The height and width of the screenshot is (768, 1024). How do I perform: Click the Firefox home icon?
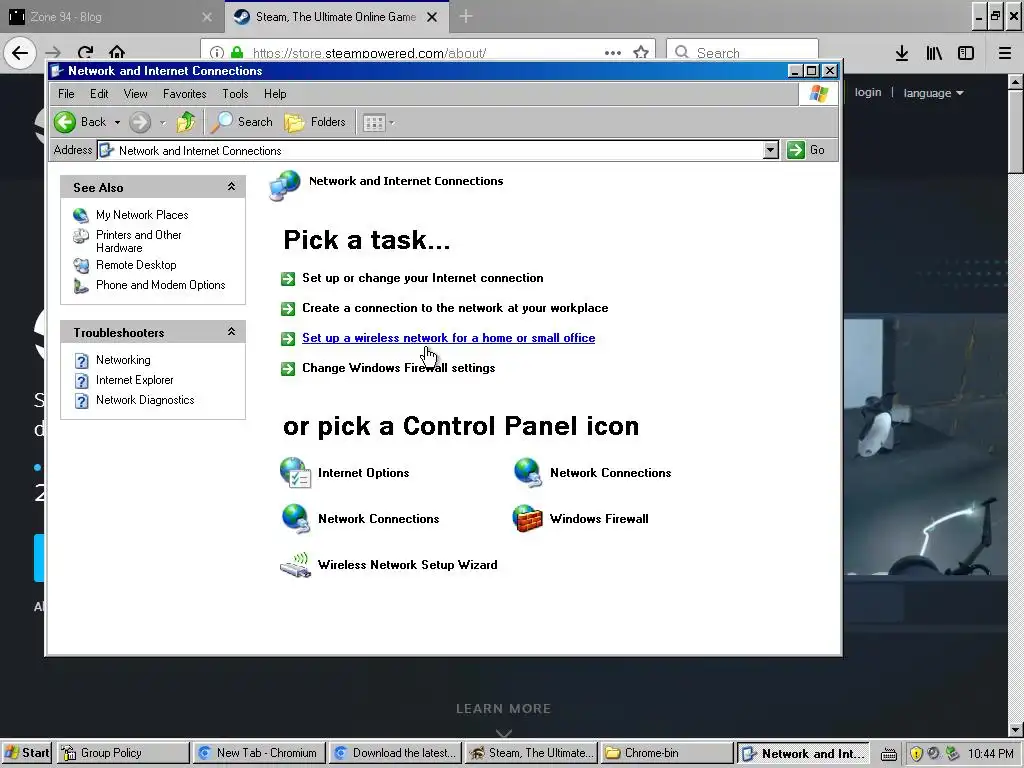pos(117,52)
